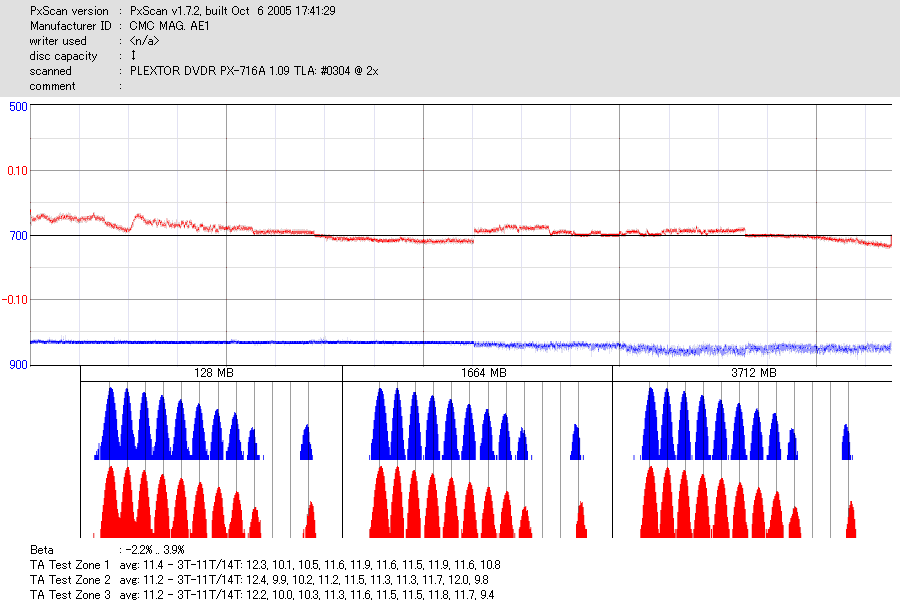Screen dimensions: 900x607
Task: Click the 'disc capacity' label
Action: tap(63, 56)
